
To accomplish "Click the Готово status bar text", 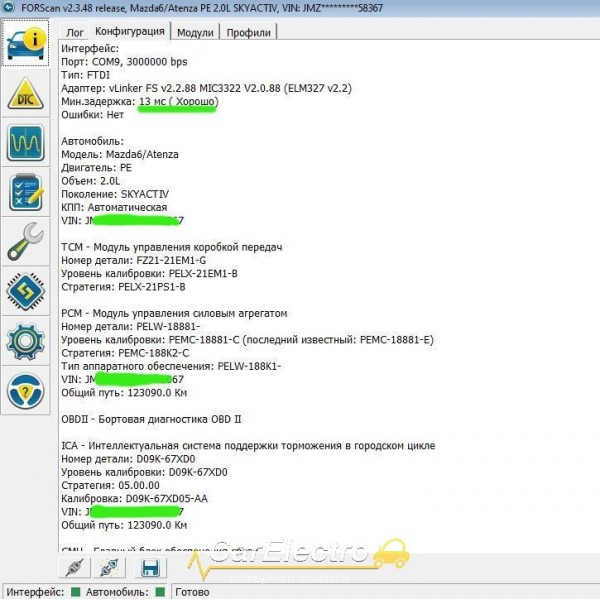I will click(x=193, y=591).
